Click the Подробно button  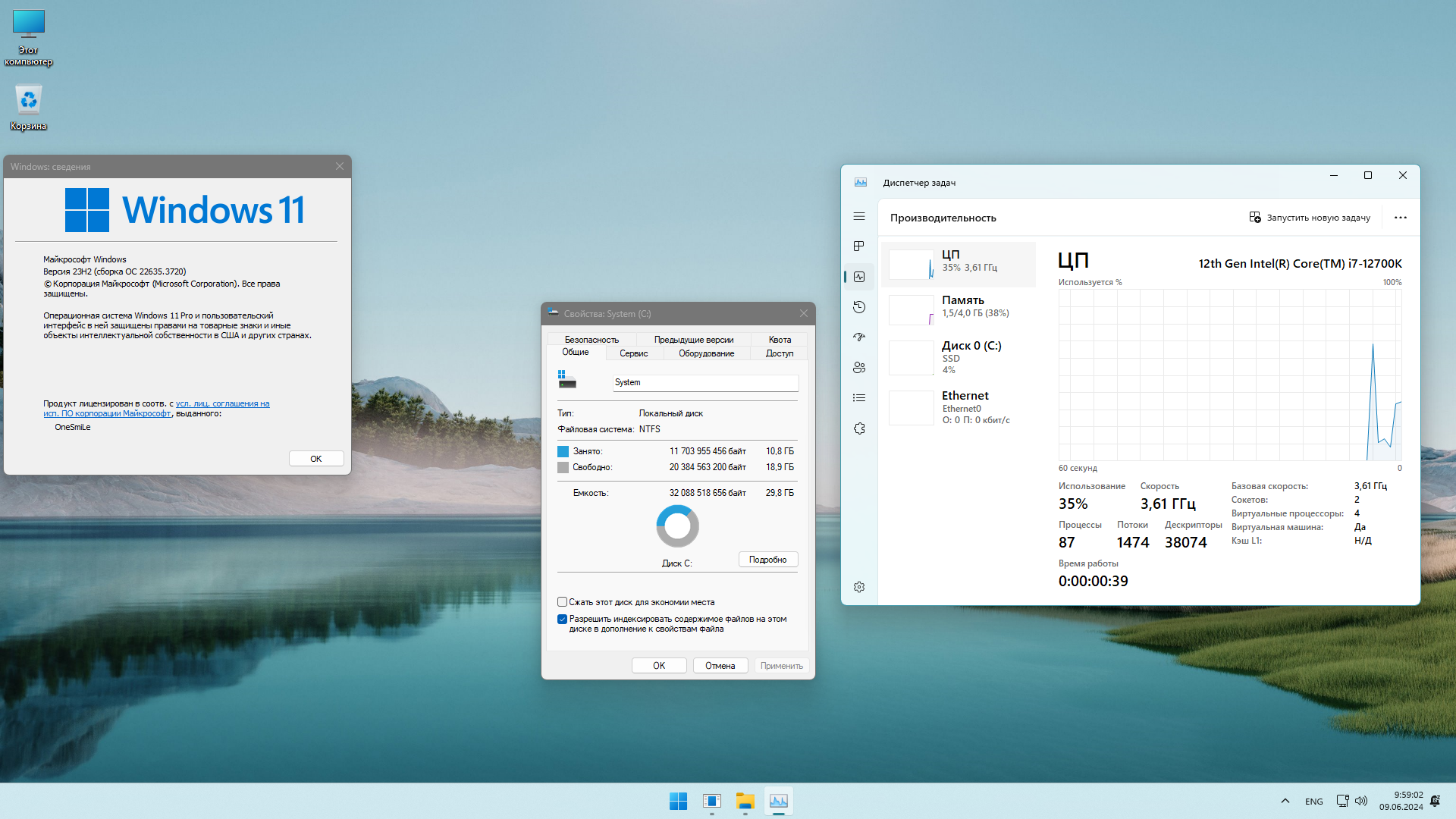pyautogui.click(x=767, y=559)
